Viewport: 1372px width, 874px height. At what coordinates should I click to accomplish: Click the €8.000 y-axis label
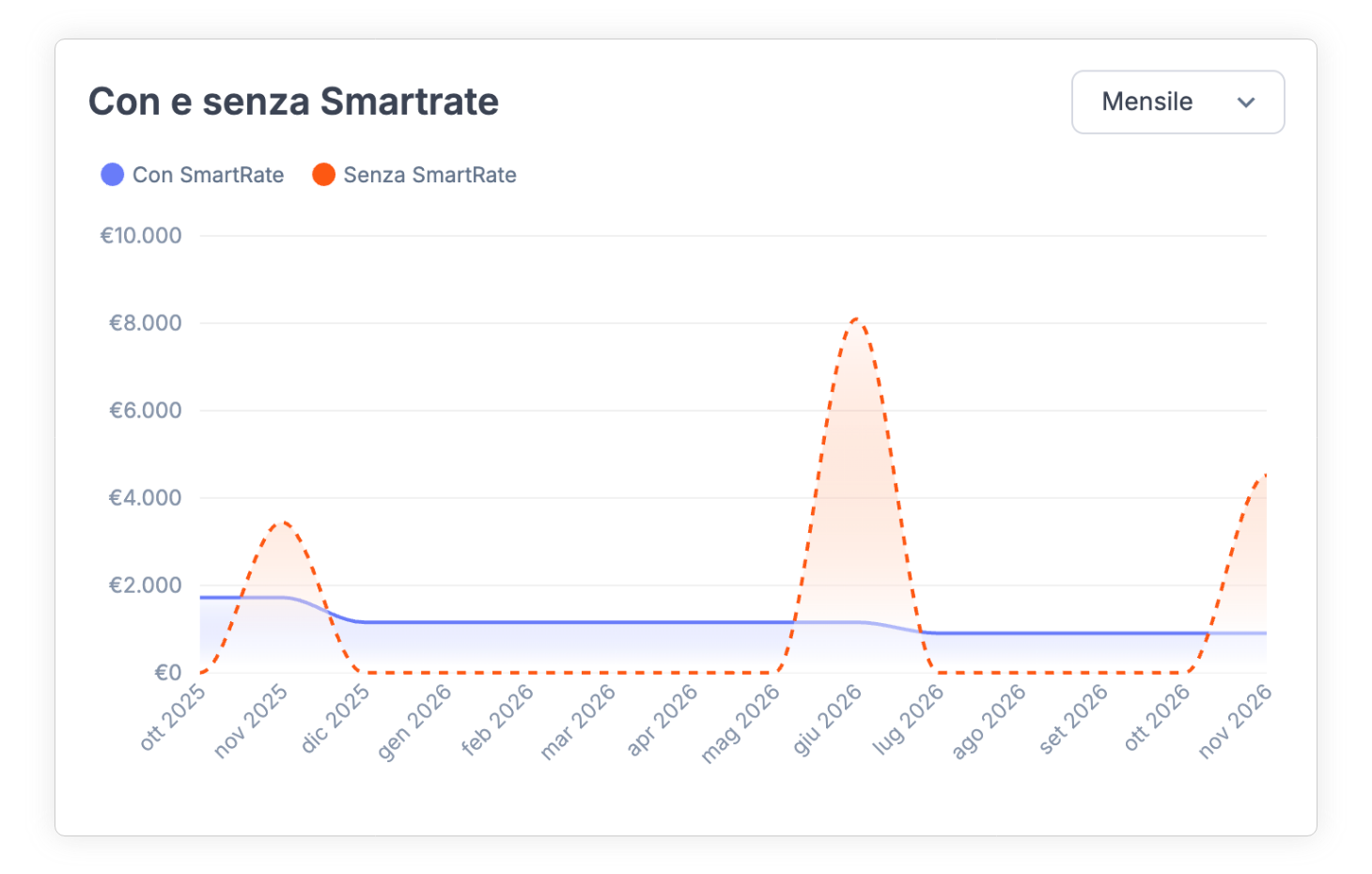(145, 323)
